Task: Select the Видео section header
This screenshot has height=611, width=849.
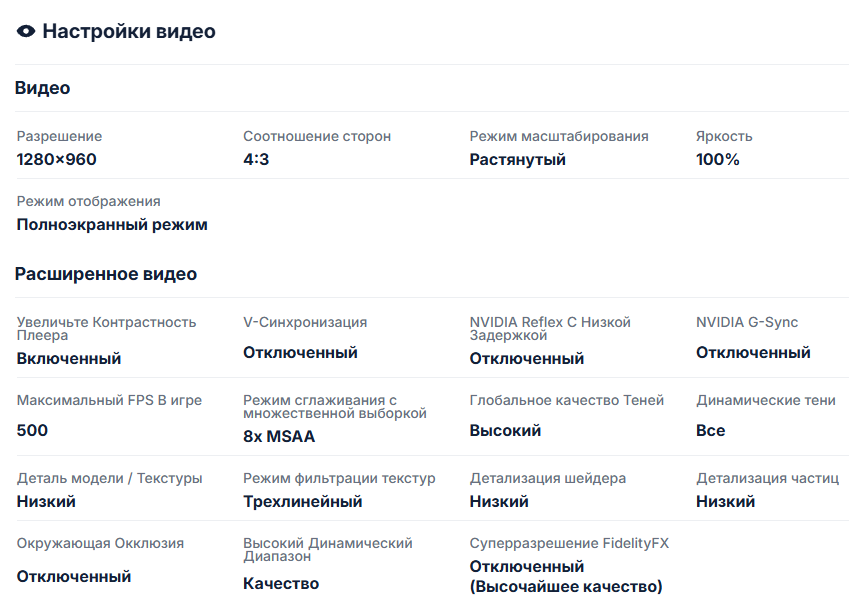Action: 43,88
